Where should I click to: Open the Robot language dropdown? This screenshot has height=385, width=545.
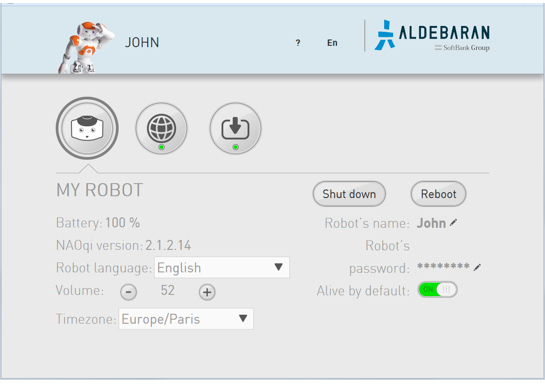pos(222,267)
